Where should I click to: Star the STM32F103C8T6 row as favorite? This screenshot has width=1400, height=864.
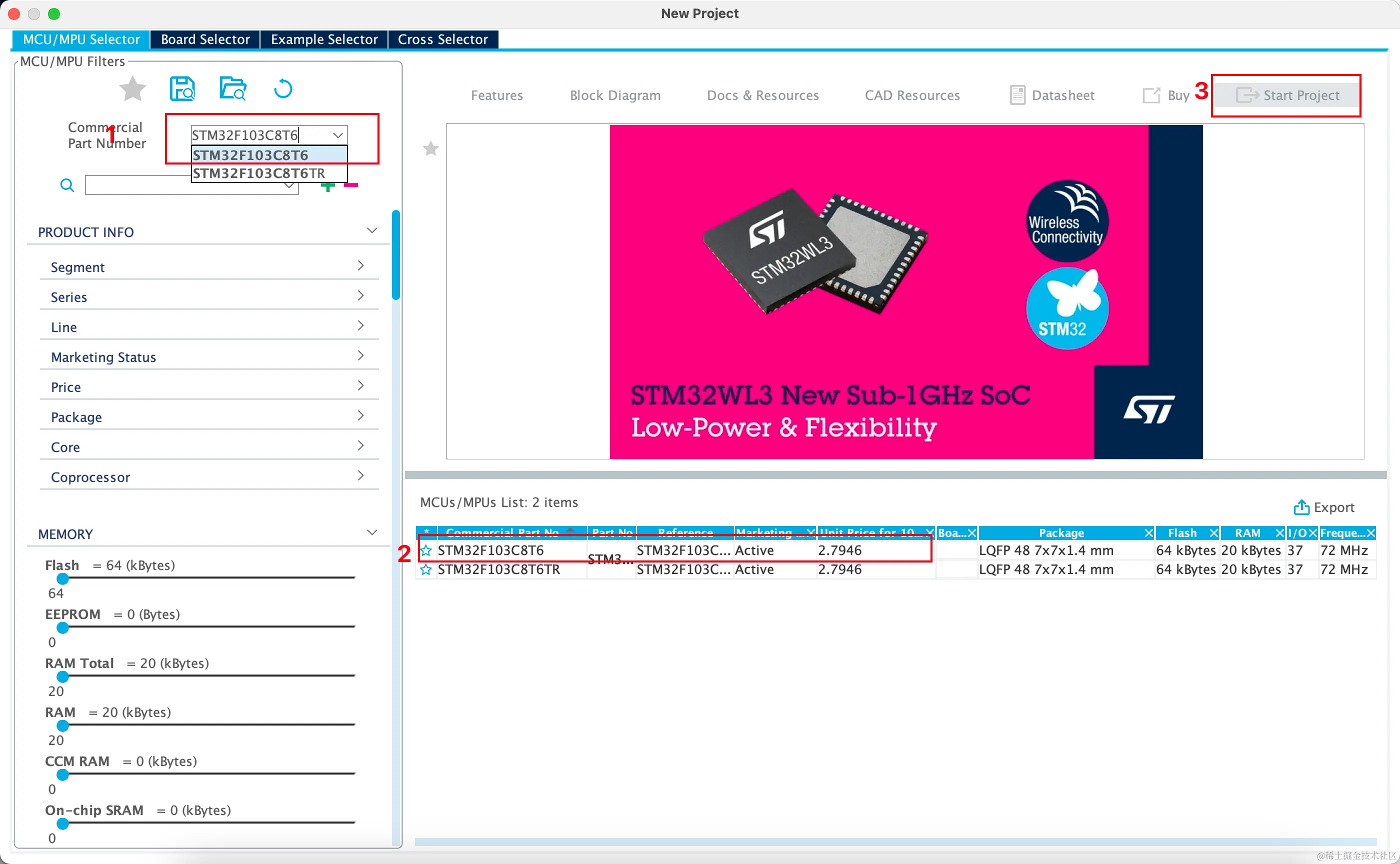(426, 551)
